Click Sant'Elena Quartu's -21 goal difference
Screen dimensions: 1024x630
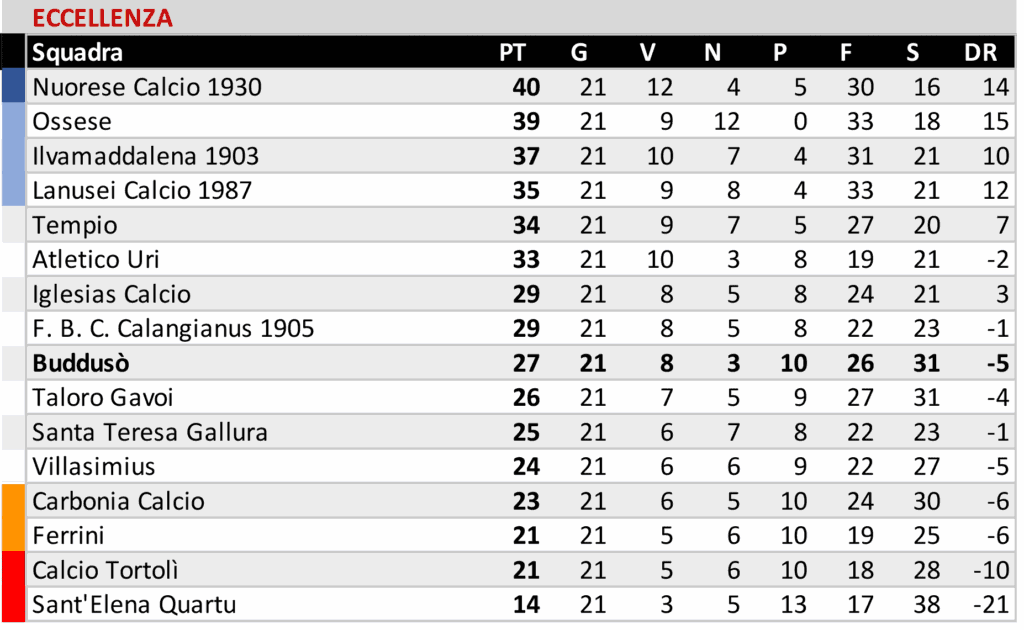coord(992,605)
